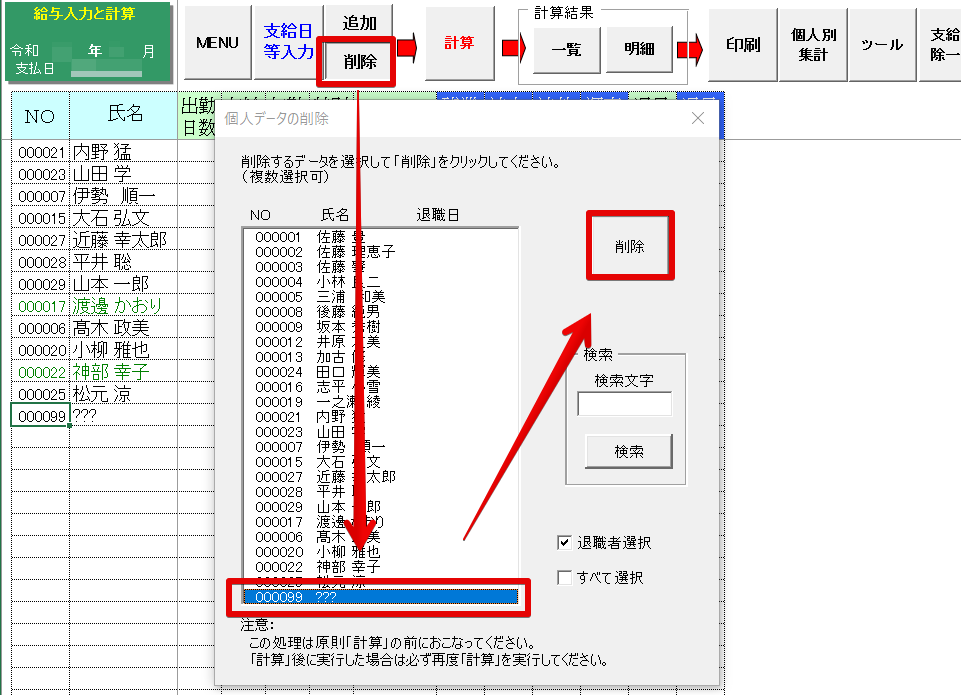The image size is (961, 695).
Task: Open the 一覧 results list
Action: pyautogui.click(x=566, y=50)
